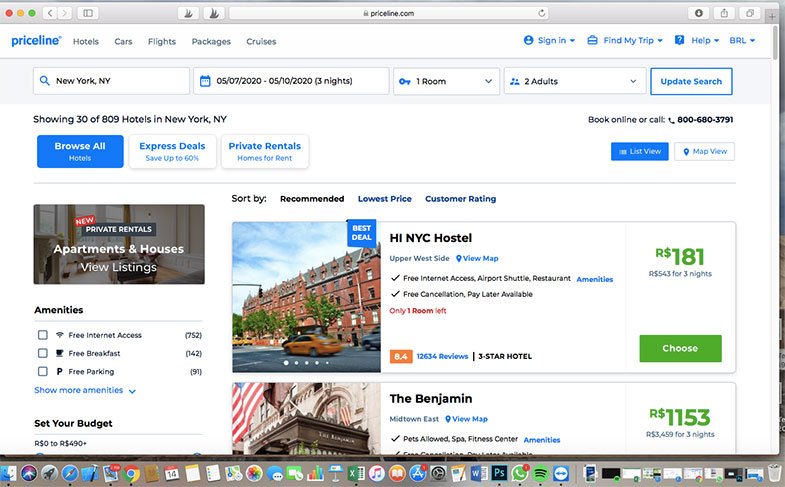Sort results by Customer Rating
This screenshot has height=487, width=785.
click(x=461, y=199)
